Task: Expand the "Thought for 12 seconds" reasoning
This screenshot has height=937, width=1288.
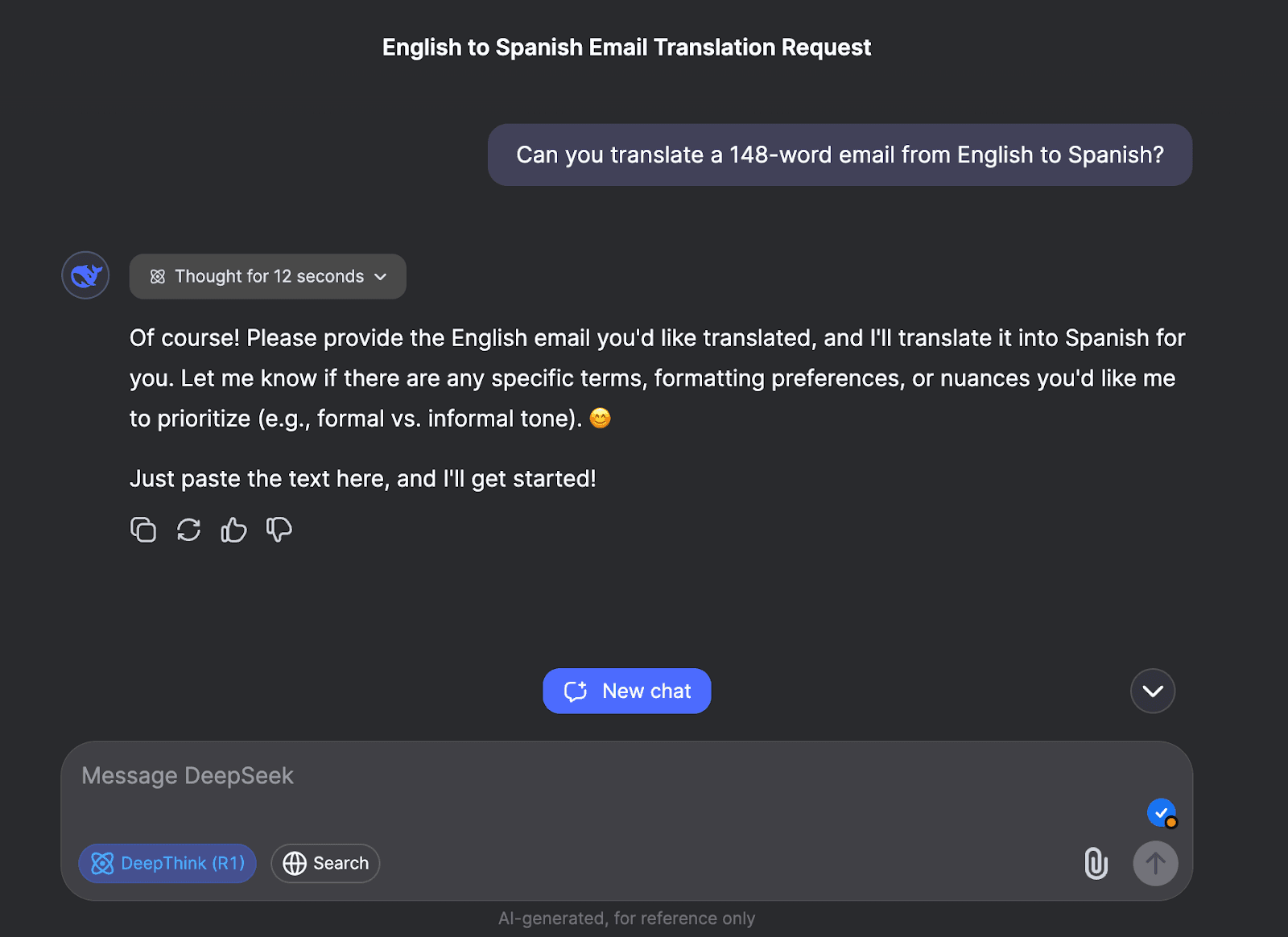Action: coord(268,276)
